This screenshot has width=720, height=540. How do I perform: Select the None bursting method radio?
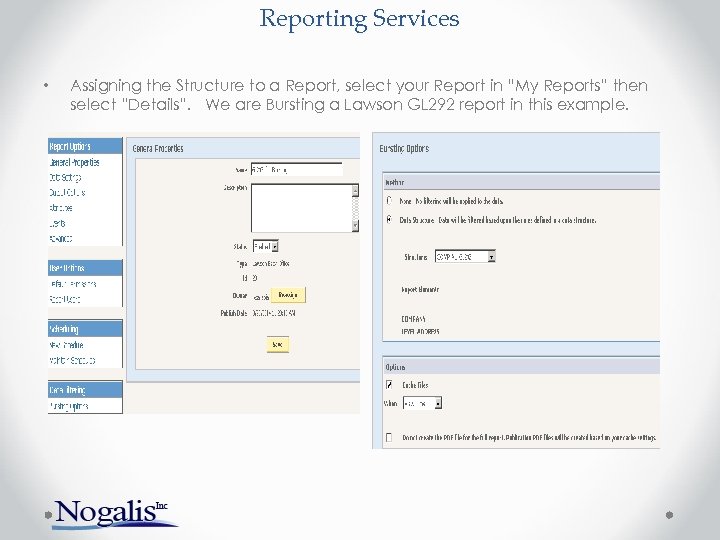click(389, 201)
